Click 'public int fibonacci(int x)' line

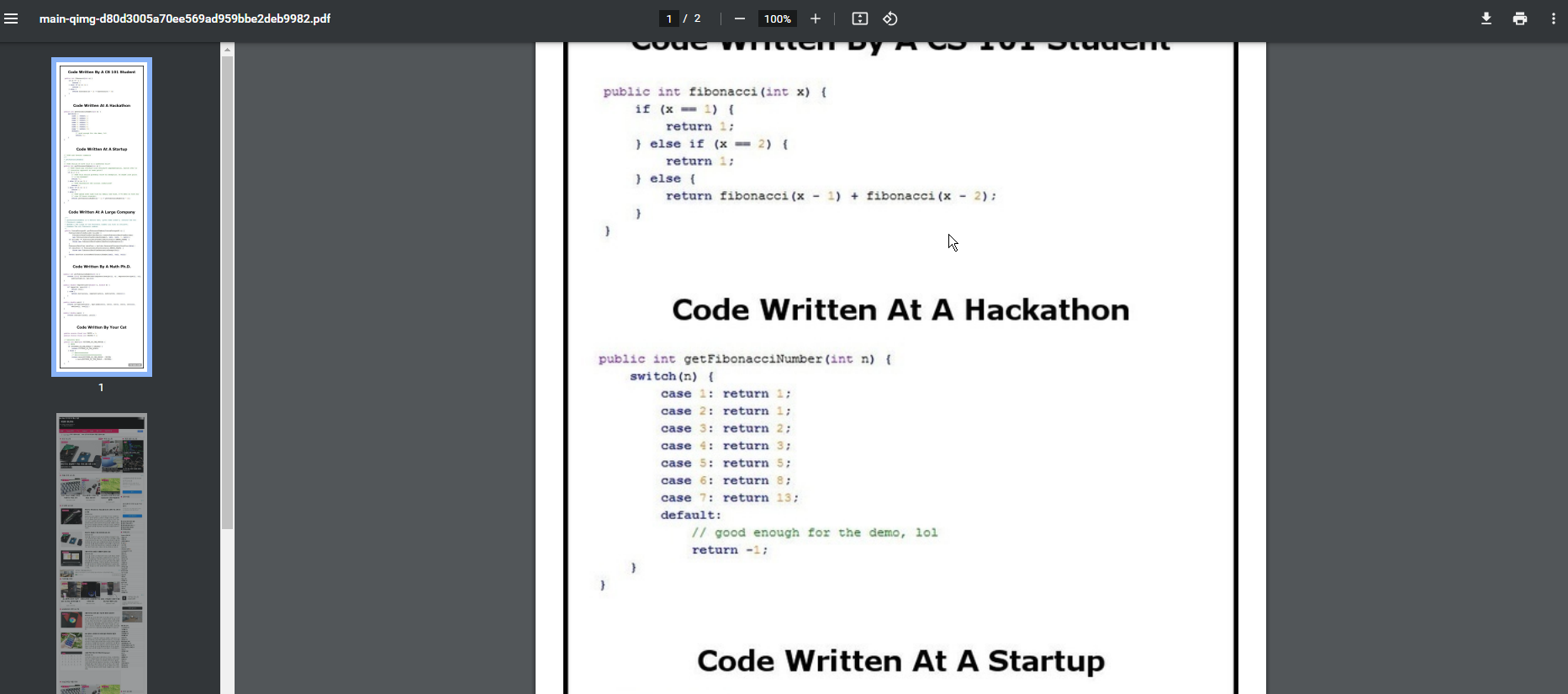(715, 92)
